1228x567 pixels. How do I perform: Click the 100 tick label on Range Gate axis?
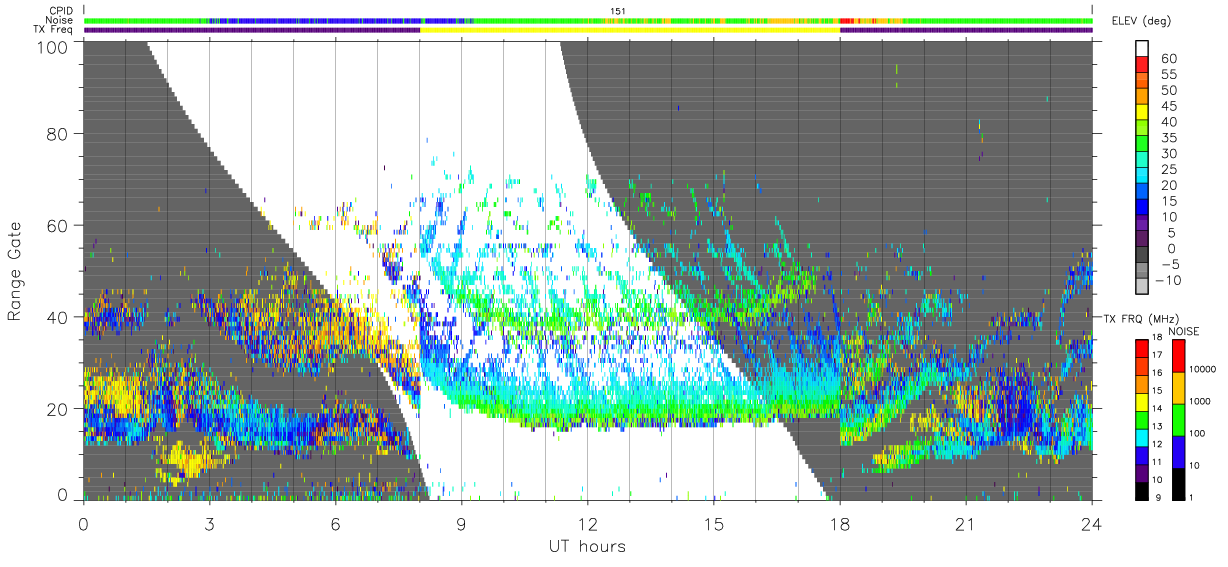[x=55, y=46]
